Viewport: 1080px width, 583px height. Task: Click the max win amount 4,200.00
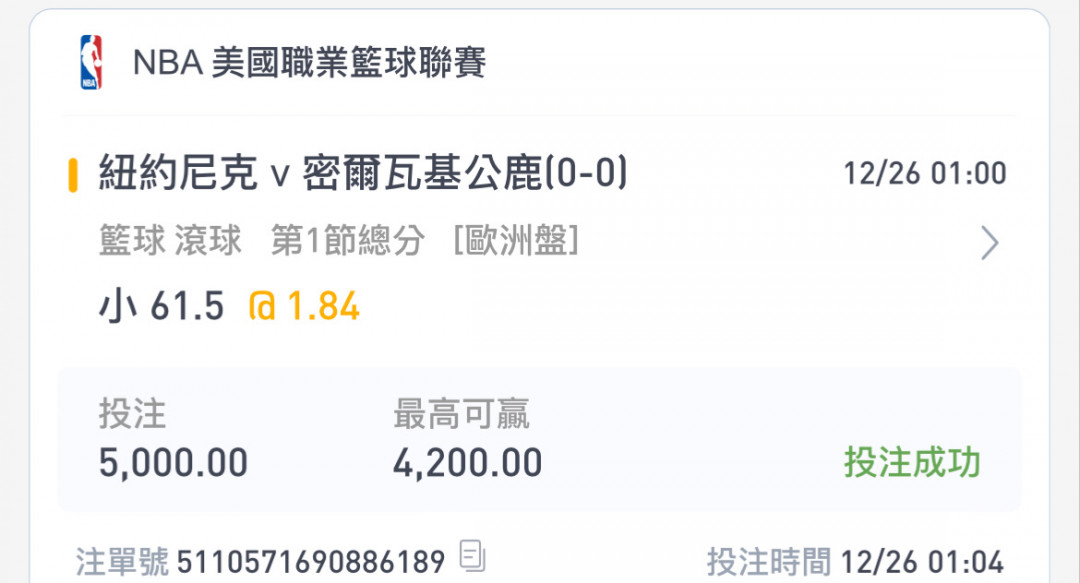(468, 462)
